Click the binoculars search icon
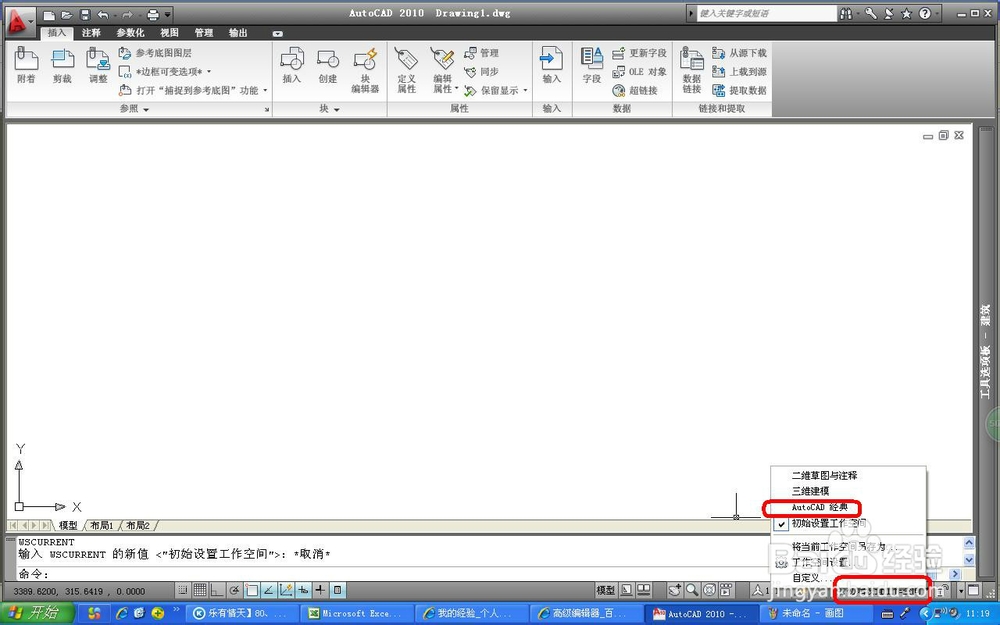Viewport: 1000px width, 625px height. click(846, 13)
